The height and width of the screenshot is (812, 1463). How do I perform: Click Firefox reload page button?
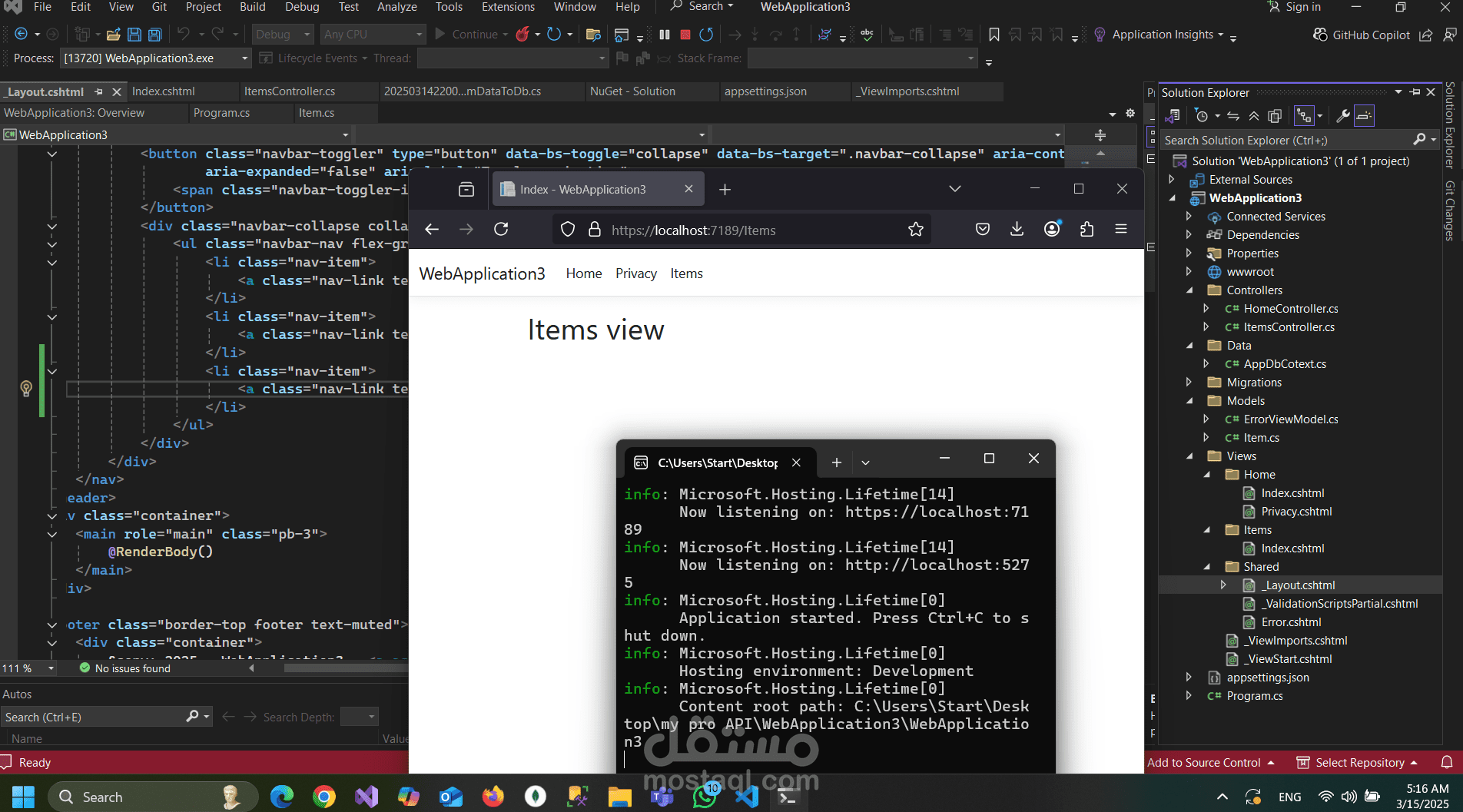(x=501, y=230)
